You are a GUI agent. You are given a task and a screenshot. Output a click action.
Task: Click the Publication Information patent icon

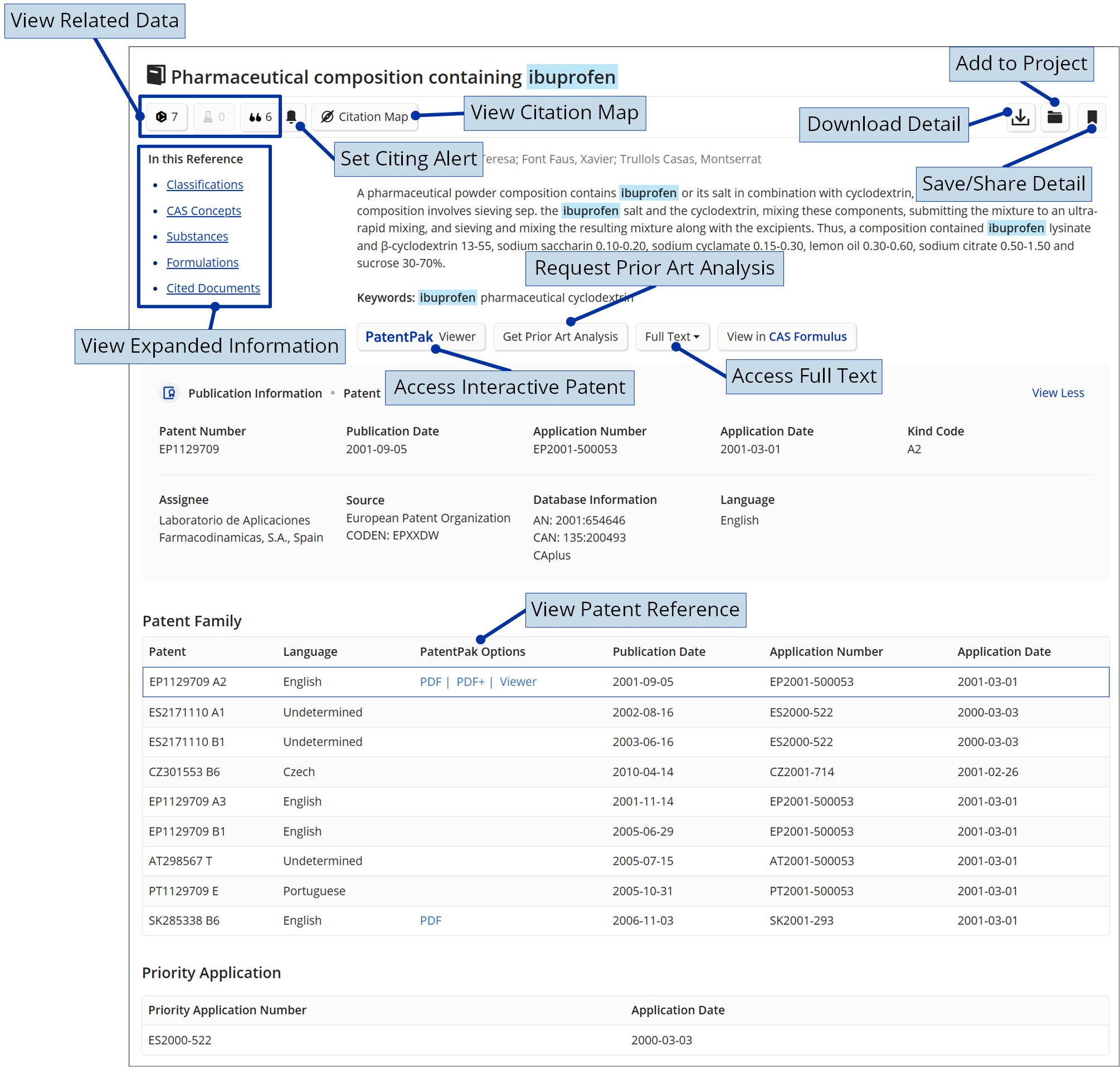[x=169, y=393]
